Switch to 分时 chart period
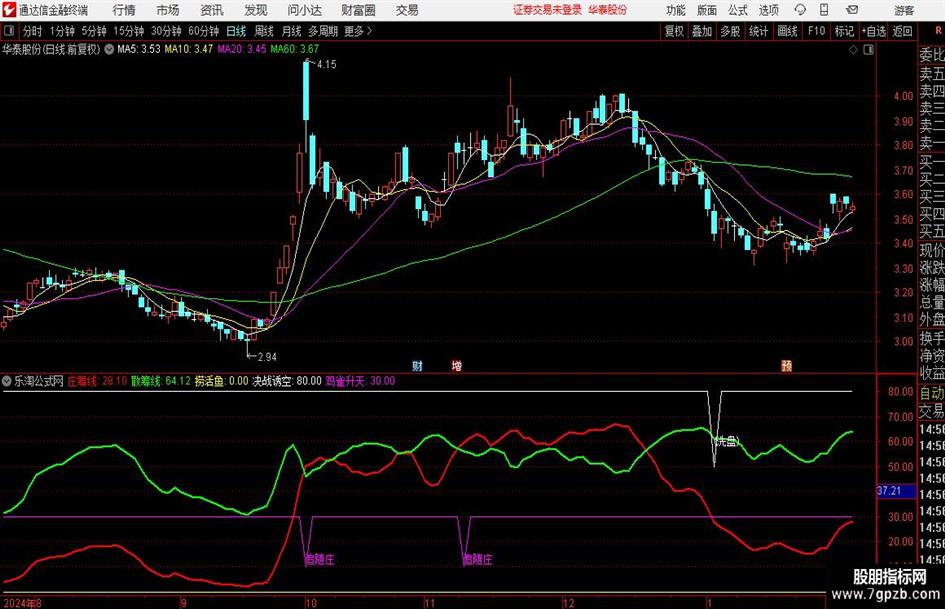945x609 pixels. [32, 31]
